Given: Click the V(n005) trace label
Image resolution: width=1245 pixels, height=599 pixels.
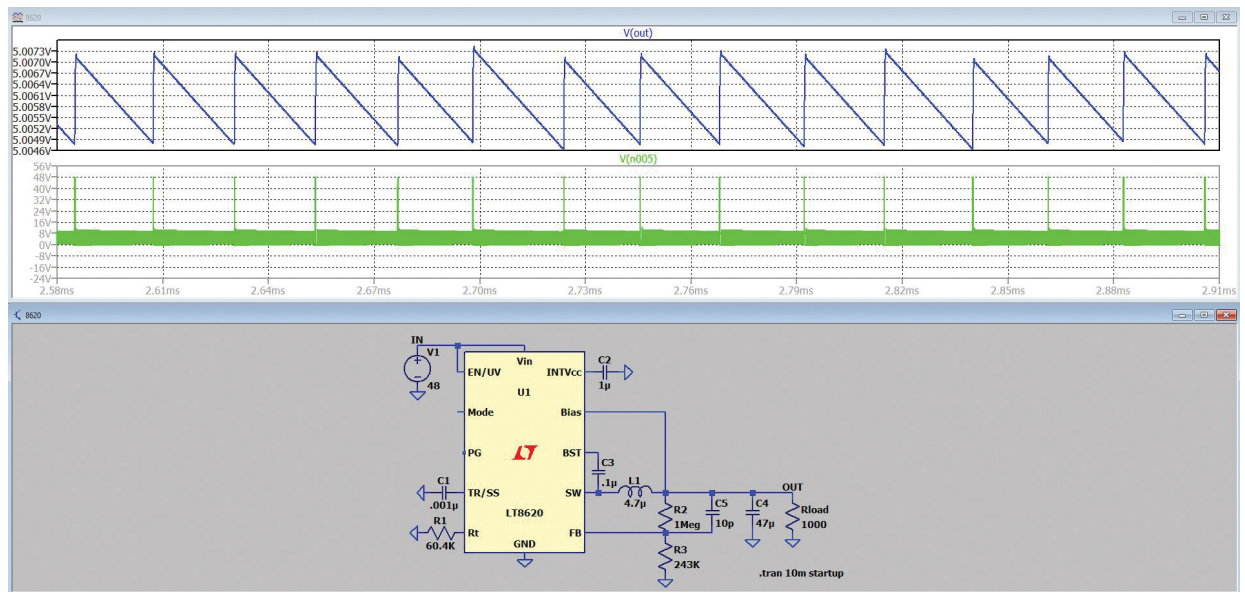Looking at the screenshot, I should tap(638, 158).
